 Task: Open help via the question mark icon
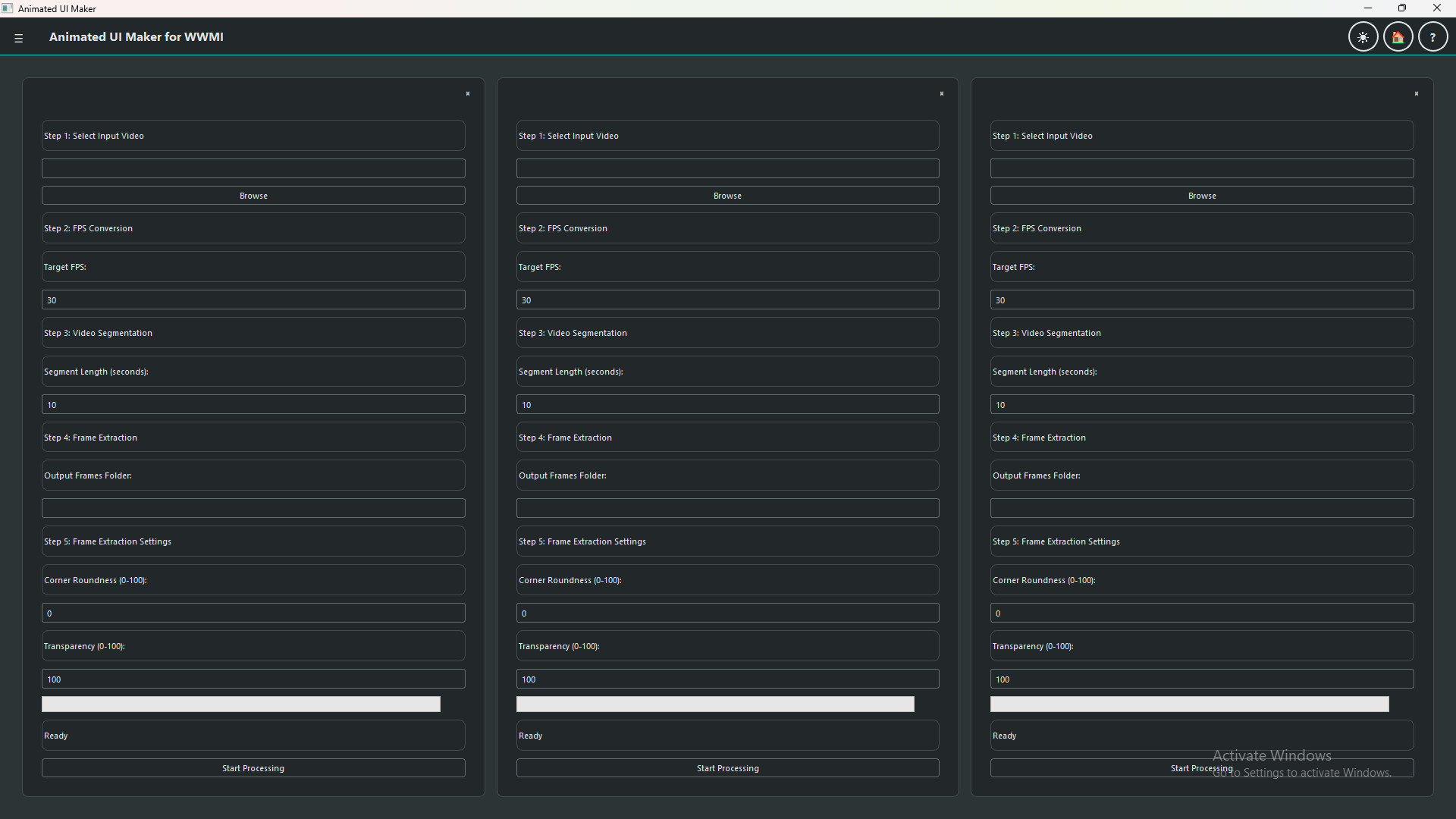tap(1433, 36)
